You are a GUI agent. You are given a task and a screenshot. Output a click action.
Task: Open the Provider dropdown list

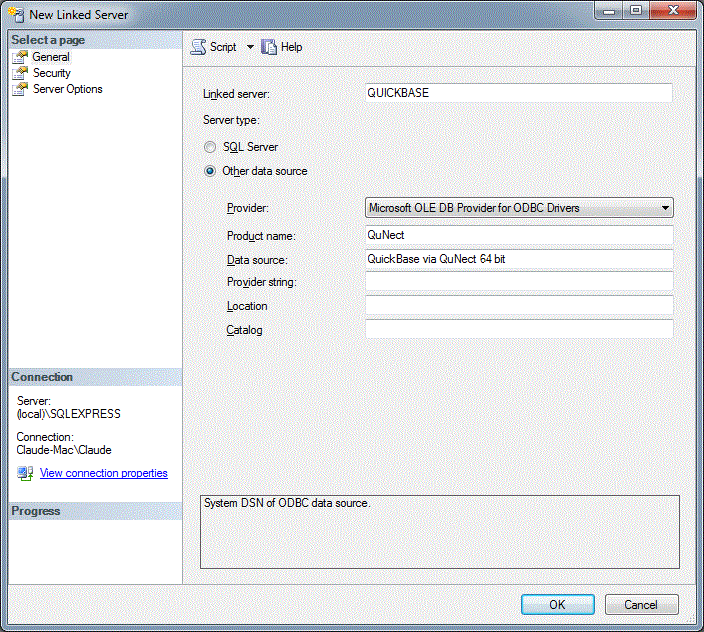519,208
